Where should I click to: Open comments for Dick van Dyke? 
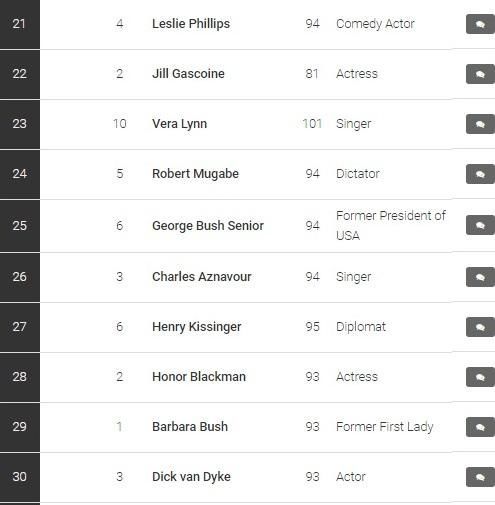(x=480, y=477)
